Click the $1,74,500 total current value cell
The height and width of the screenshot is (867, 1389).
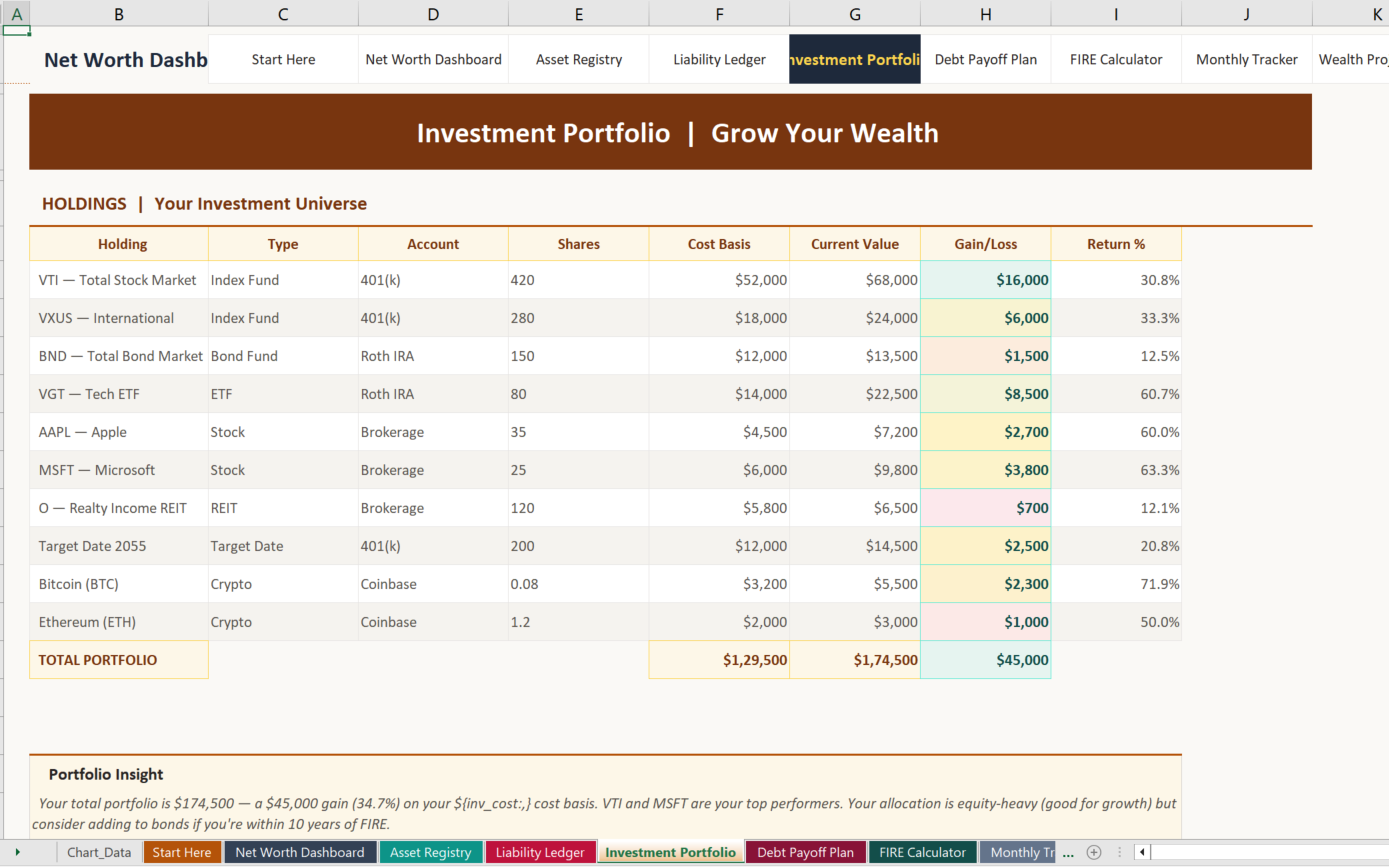pos(855,660)
